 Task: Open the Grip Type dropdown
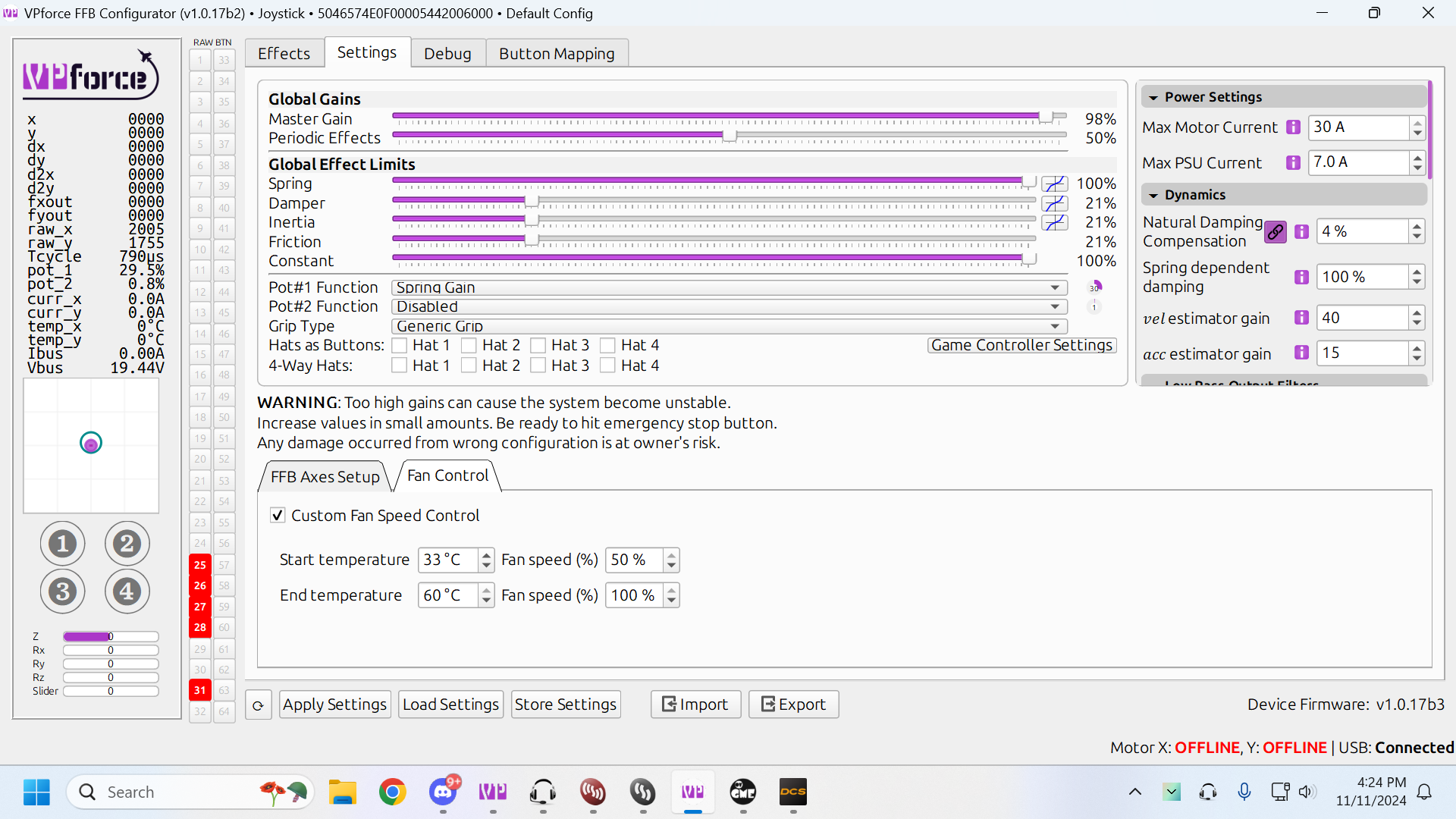[729, 326]
